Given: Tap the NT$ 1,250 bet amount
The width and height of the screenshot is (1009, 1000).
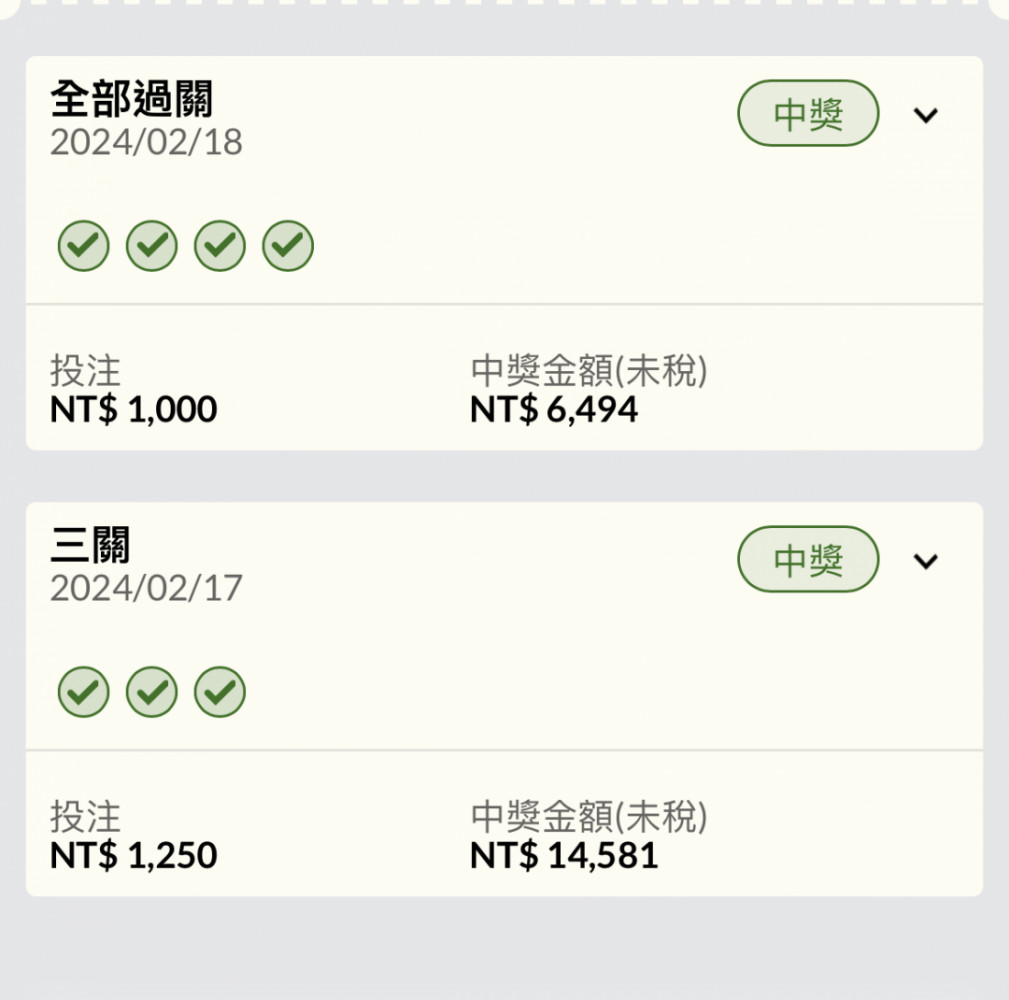Looking at the screenshot, I should [x=134, y=855].
